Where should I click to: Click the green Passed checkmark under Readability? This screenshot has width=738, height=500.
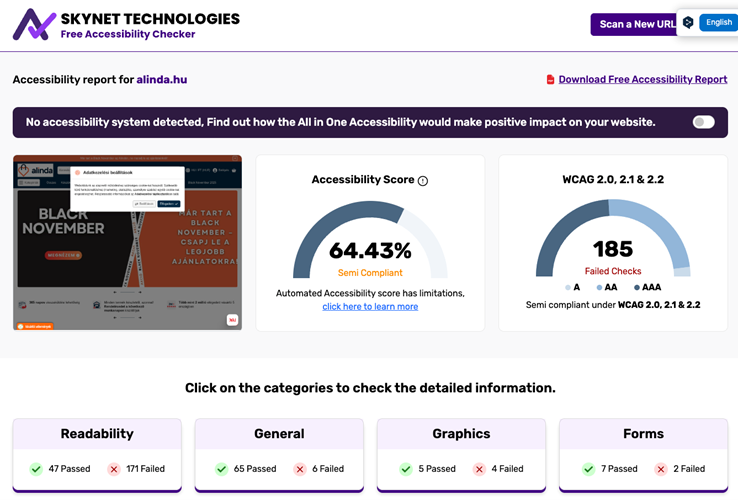[36, 469]
